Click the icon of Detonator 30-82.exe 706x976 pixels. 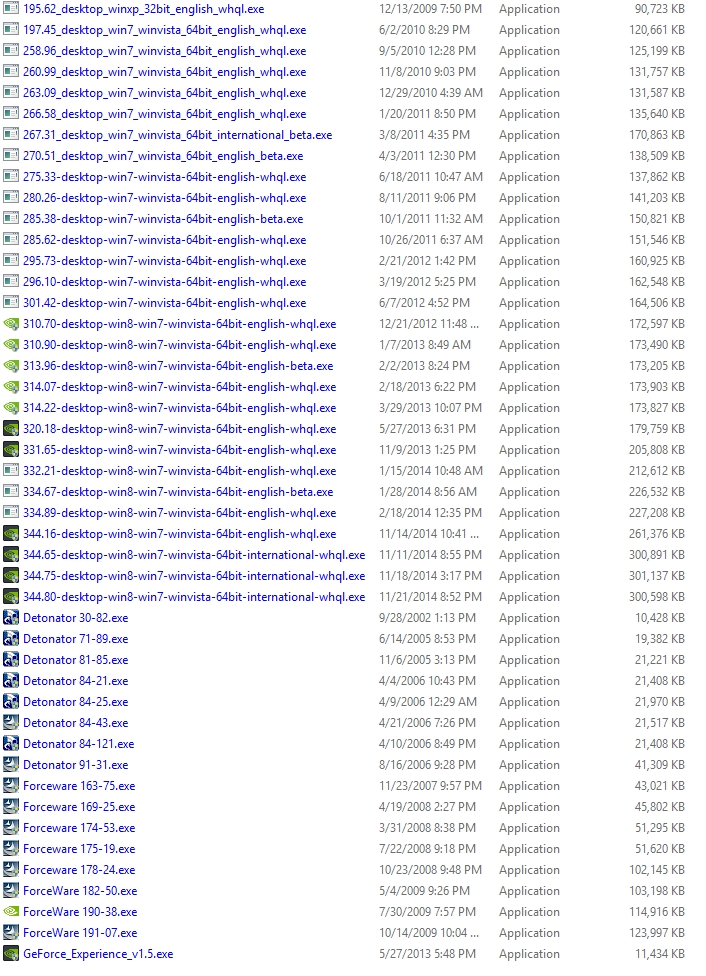click(x=11, y=617)
